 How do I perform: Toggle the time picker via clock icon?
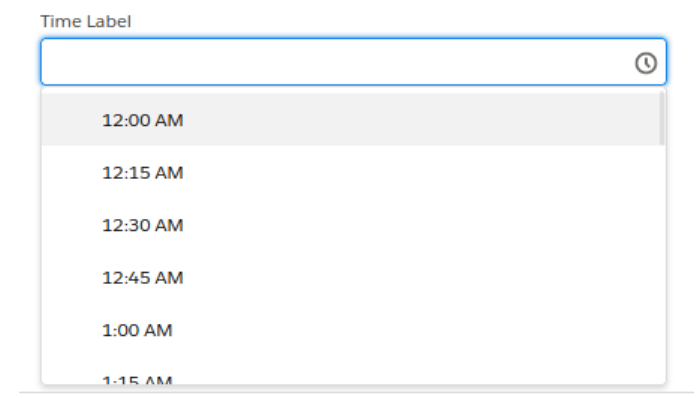(645, 63)
